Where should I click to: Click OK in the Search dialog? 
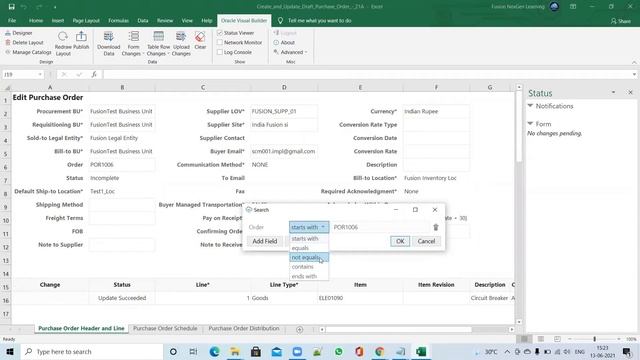tap(400, 241)
